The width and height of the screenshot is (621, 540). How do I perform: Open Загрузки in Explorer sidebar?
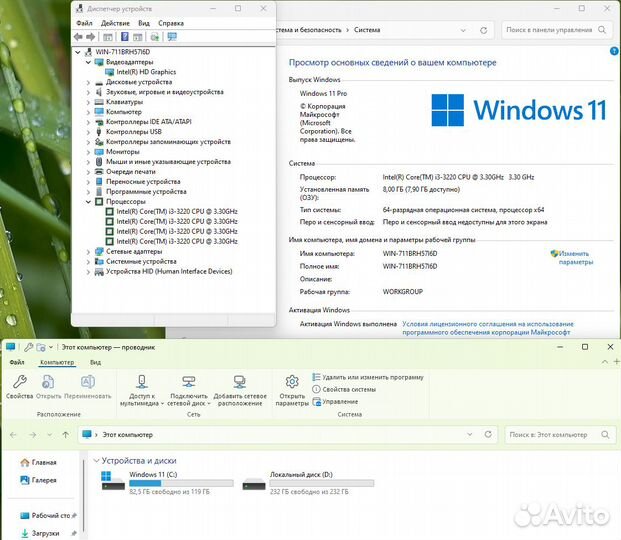click(x=48, y=533)
